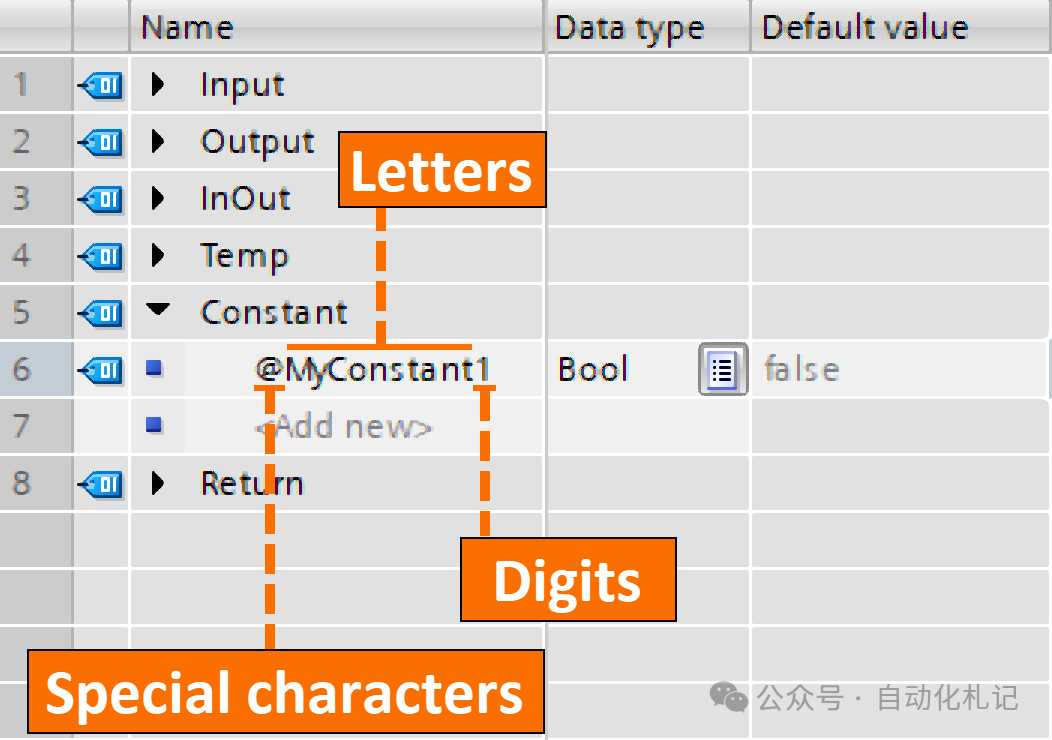Image resolution: width=1052 pixels, height=740 pixels.
Task: Click the tag icon in the InOut row
Action: pyautogui.click(x=101, y=199)
